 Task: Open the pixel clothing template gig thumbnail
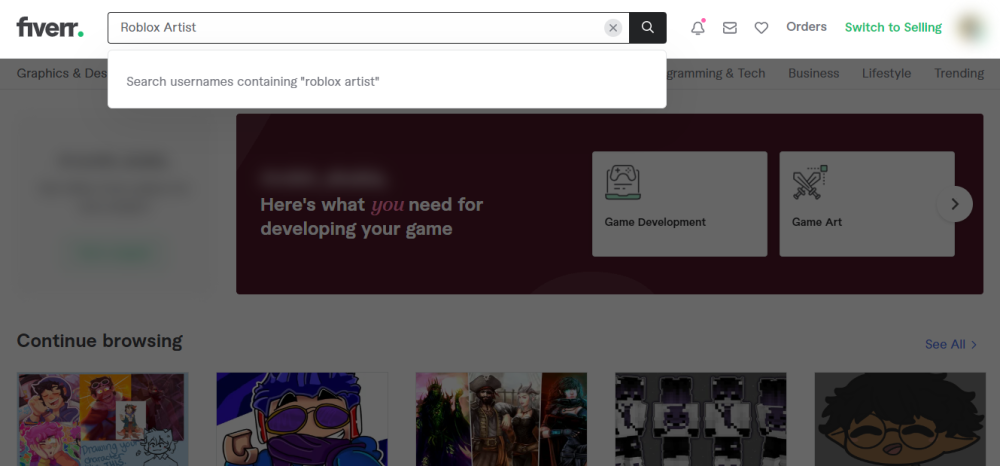tap(701, 419)
